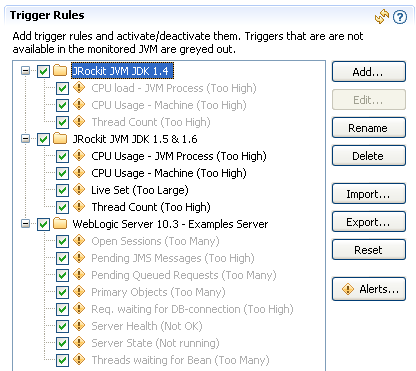The width and height of the screenshot is (416, 371).
Task: Click the Delete button
Action: click(369, 156)
